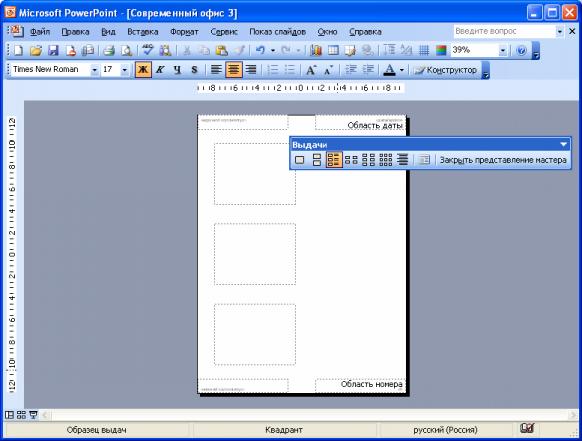This screenshot has width=582, height=441.
Task: Switch to slide sorter view icon
Action: click(21, 414)
